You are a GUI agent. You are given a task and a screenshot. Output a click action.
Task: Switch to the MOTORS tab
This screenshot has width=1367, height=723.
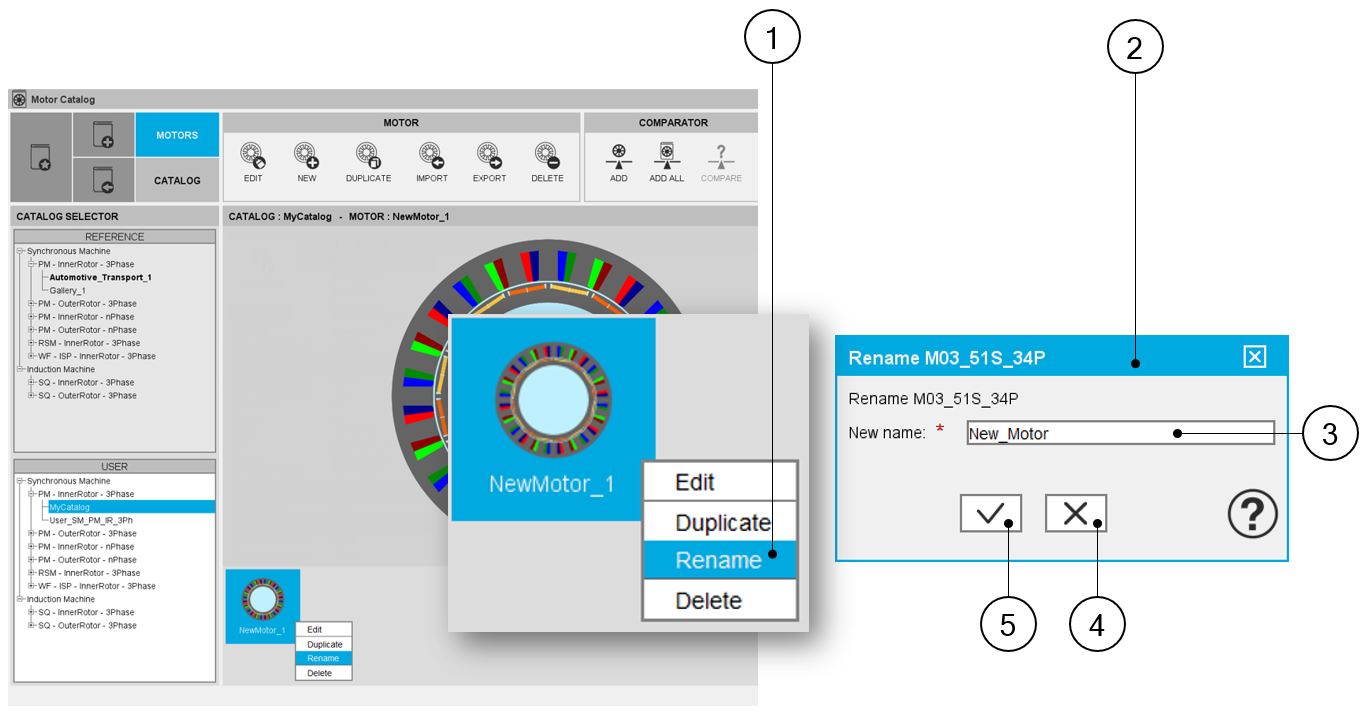point(177,135)
